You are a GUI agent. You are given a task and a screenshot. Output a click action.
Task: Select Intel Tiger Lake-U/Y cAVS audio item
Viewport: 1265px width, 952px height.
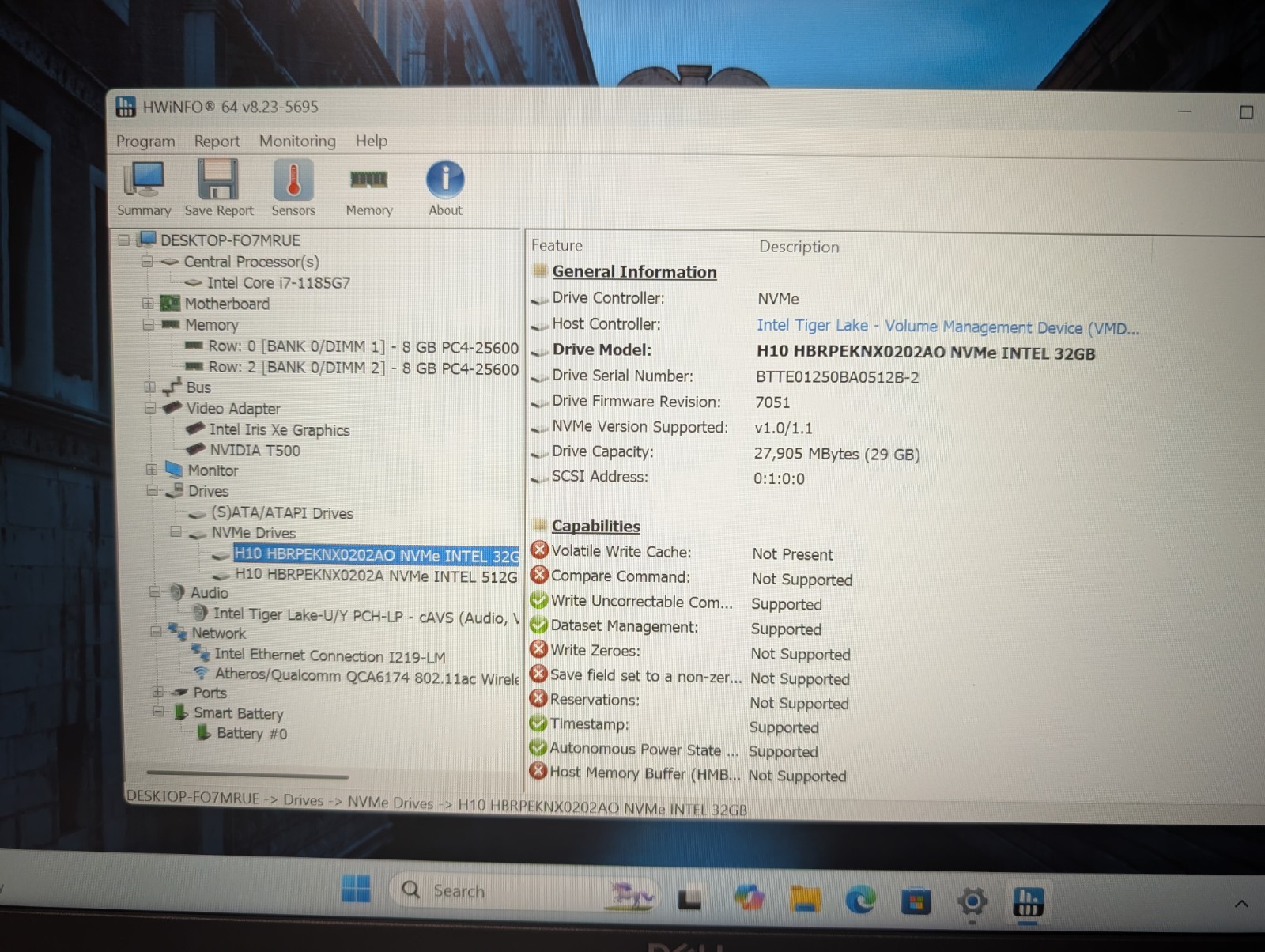click(x=366, y=616)
